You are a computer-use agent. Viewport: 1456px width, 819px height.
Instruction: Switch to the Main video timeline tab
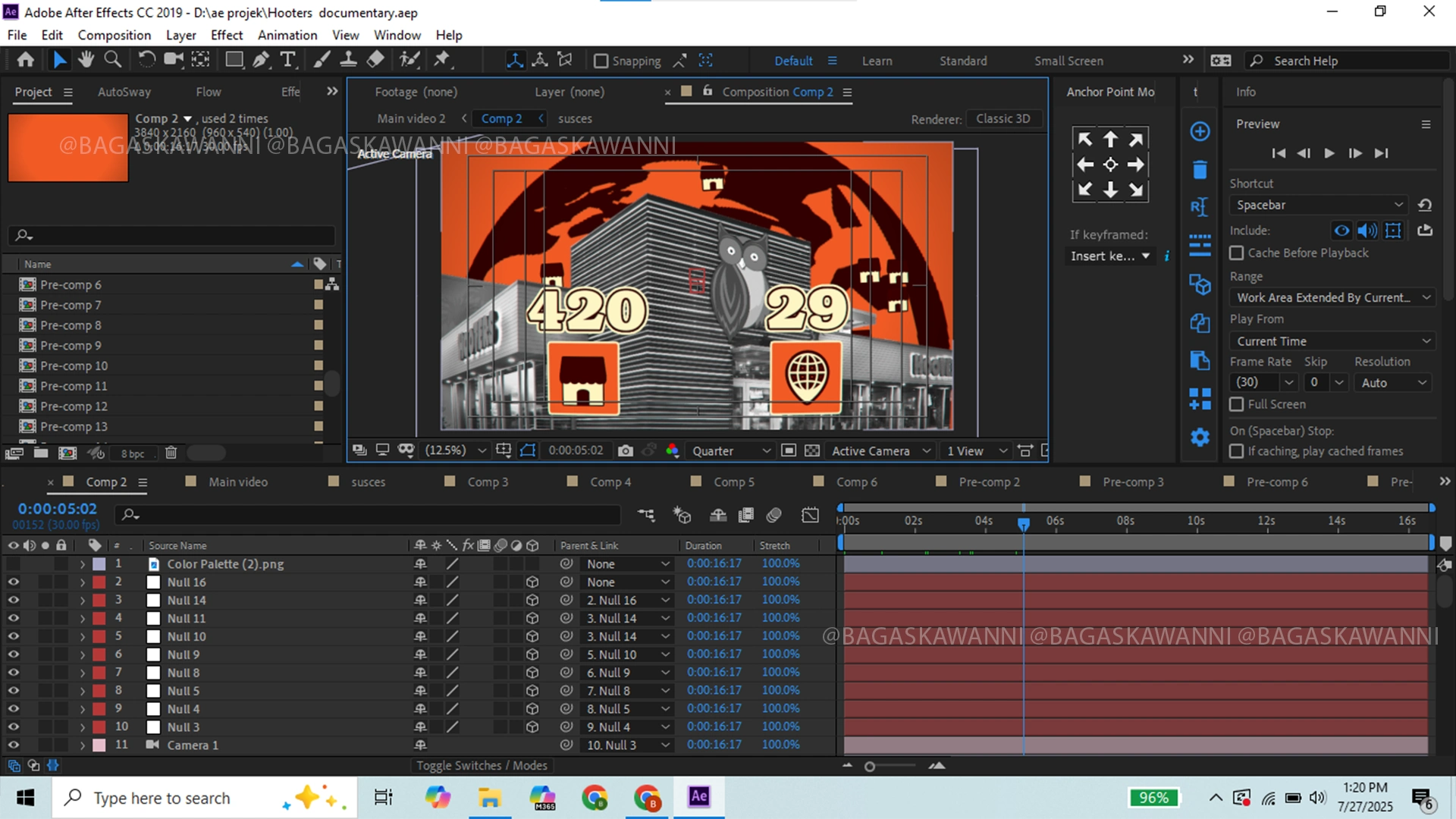pos(238,482)
